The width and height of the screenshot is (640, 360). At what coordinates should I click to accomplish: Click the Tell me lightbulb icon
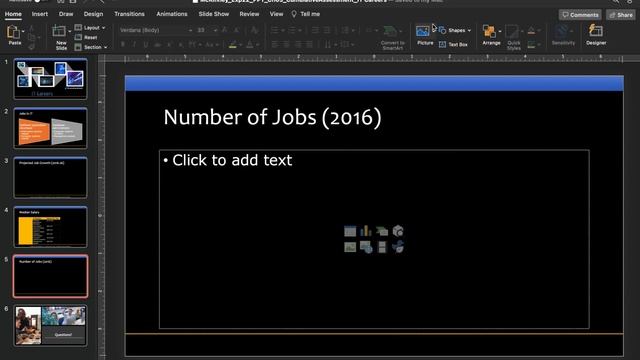294,14
